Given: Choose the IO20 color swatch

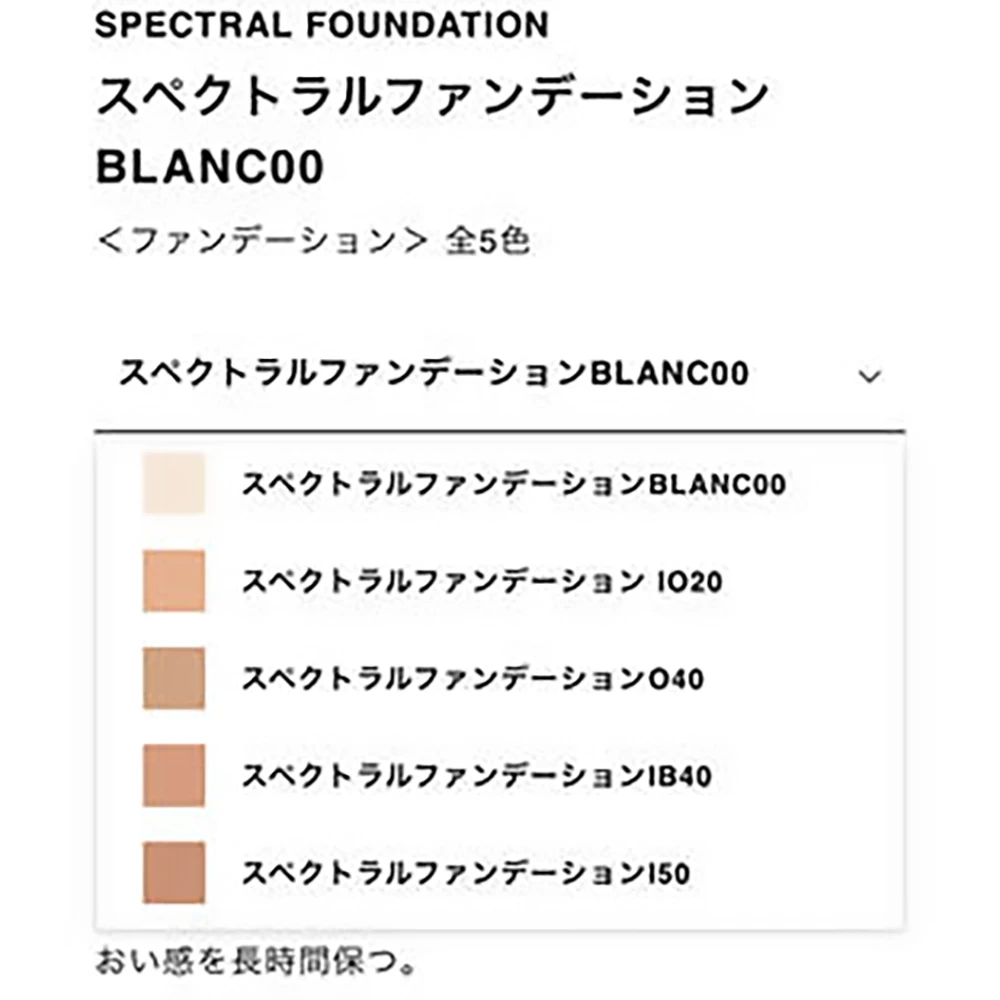Looking at the screenshot, I should pyautogui.click(x=173, y=581).
